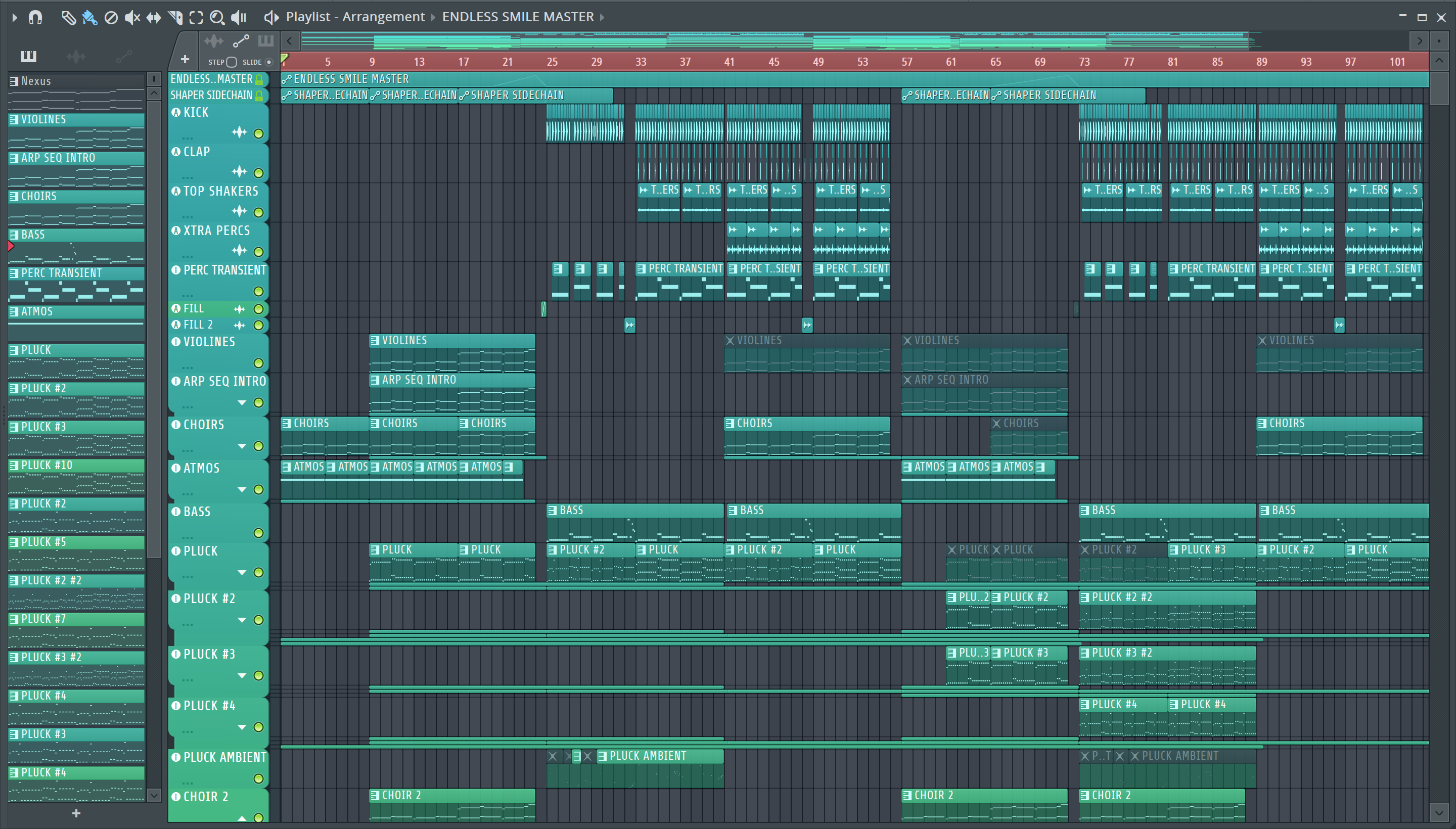Viewport: 1456px width, 829px height.
Task: Click the TOP SHAKERS track waveform icon
Action: click(239, 211)
